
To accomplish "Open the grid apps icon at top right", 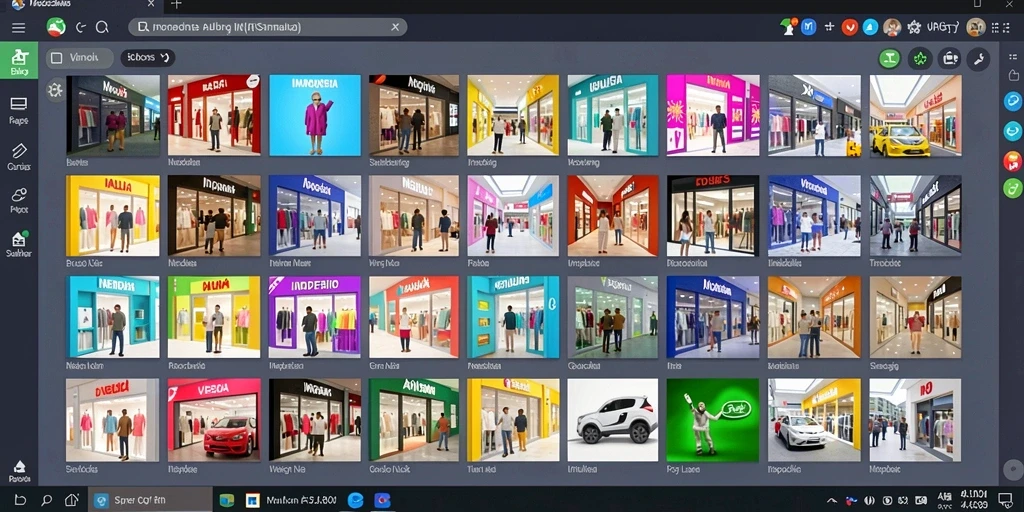I will point(997,27).
